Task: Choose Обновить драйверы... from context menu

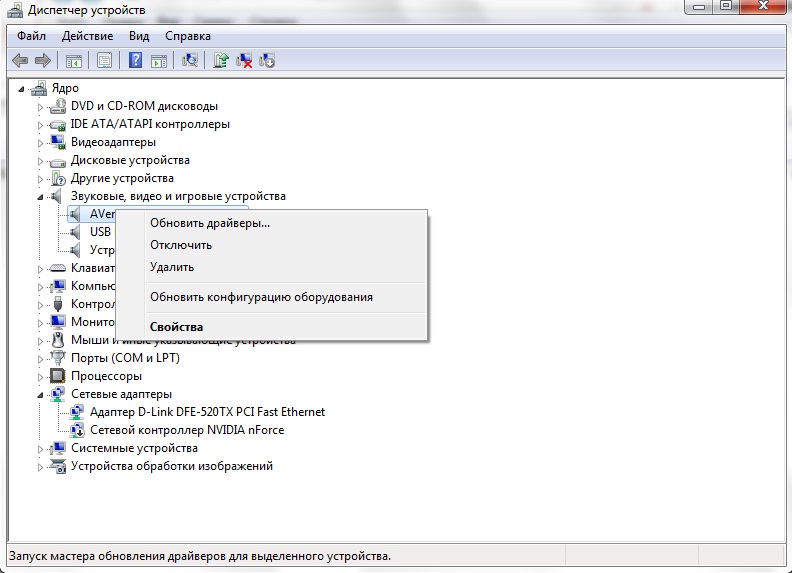Action: click(210, 223)
